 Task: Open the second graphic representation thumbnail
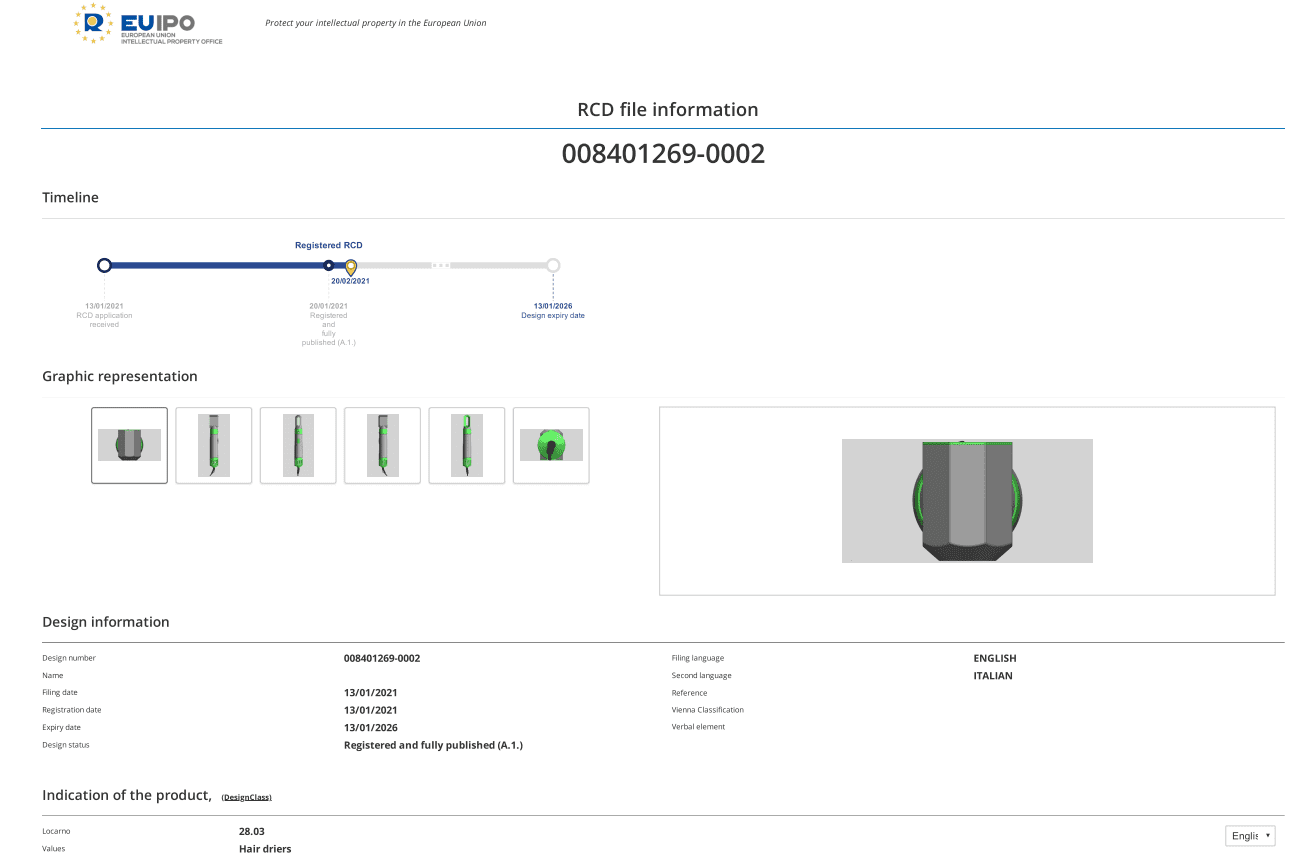(x=213, y=445)
